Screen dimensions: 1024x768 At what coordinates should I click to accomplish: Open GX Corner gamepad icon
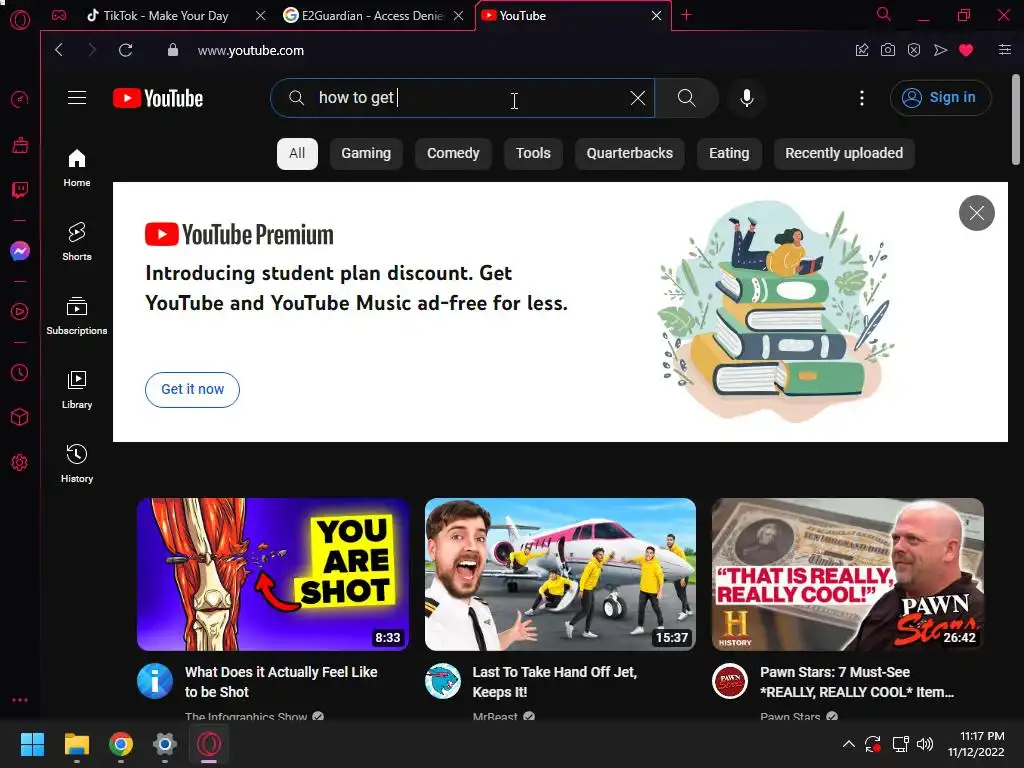[59, 15]
